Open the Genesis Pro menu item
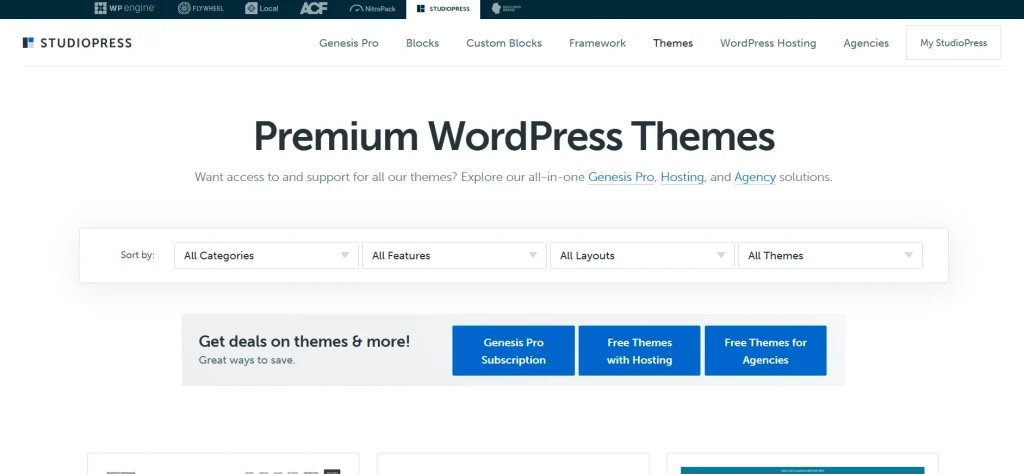 [x=349, y=43]
